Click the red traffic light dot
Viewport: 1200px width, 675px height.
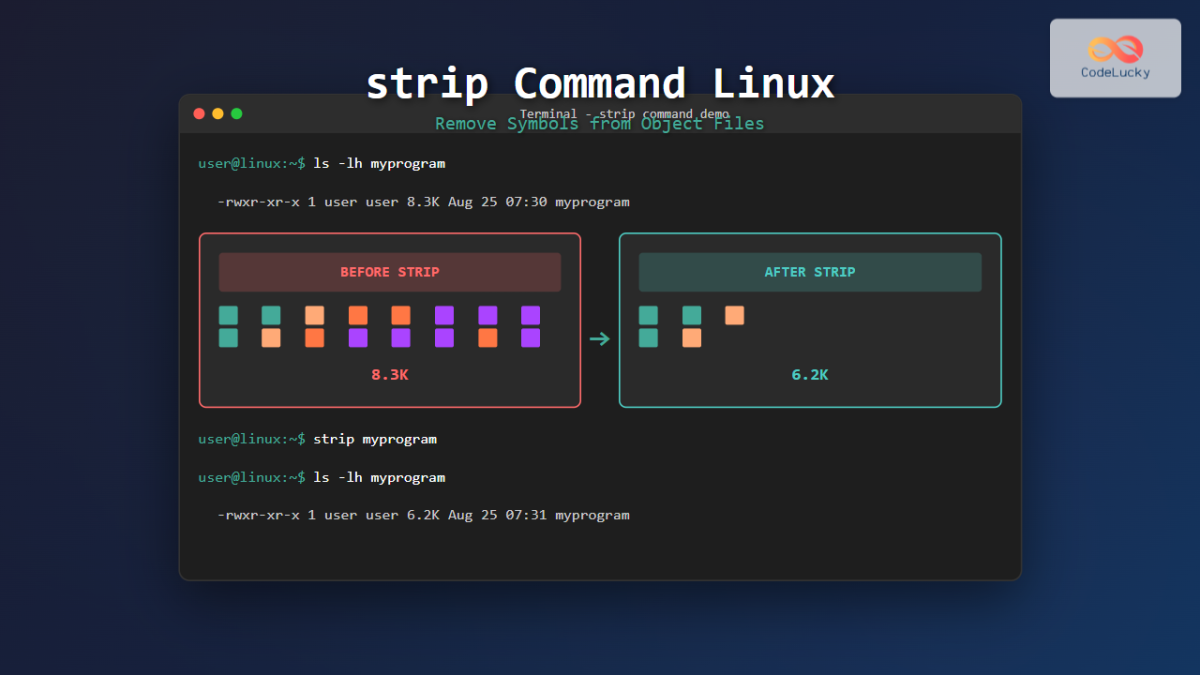point(199,113)
